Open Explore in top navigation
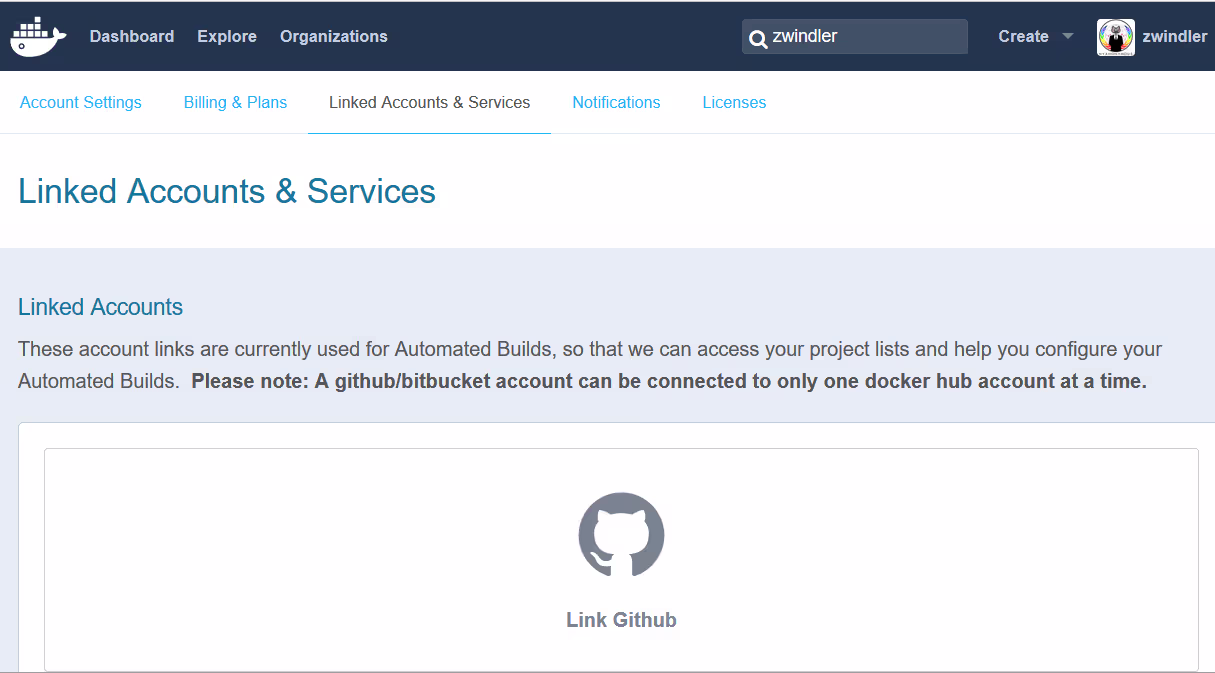 coord(227,36)
